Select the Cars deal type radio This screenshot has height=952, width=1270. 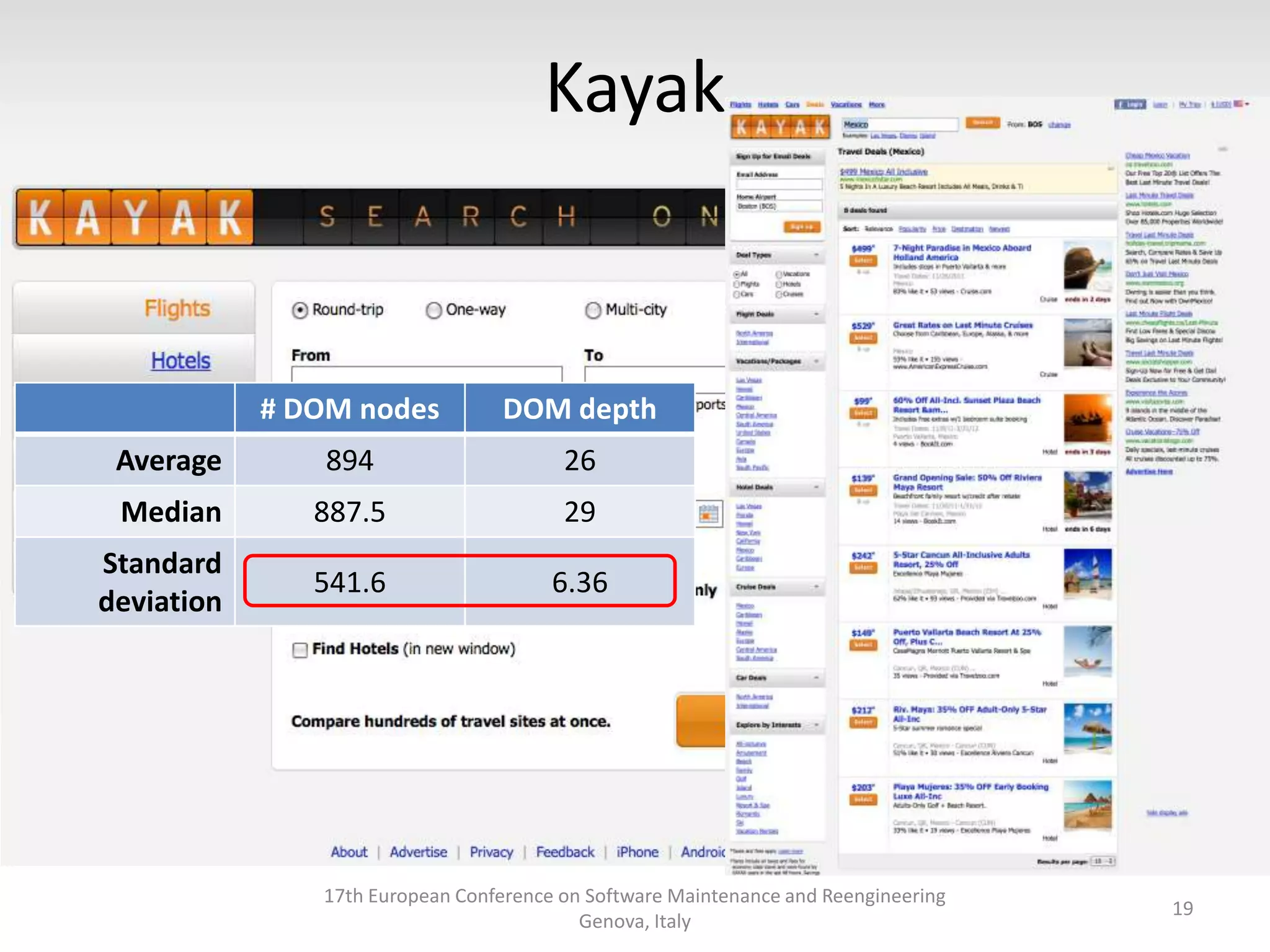737,294
